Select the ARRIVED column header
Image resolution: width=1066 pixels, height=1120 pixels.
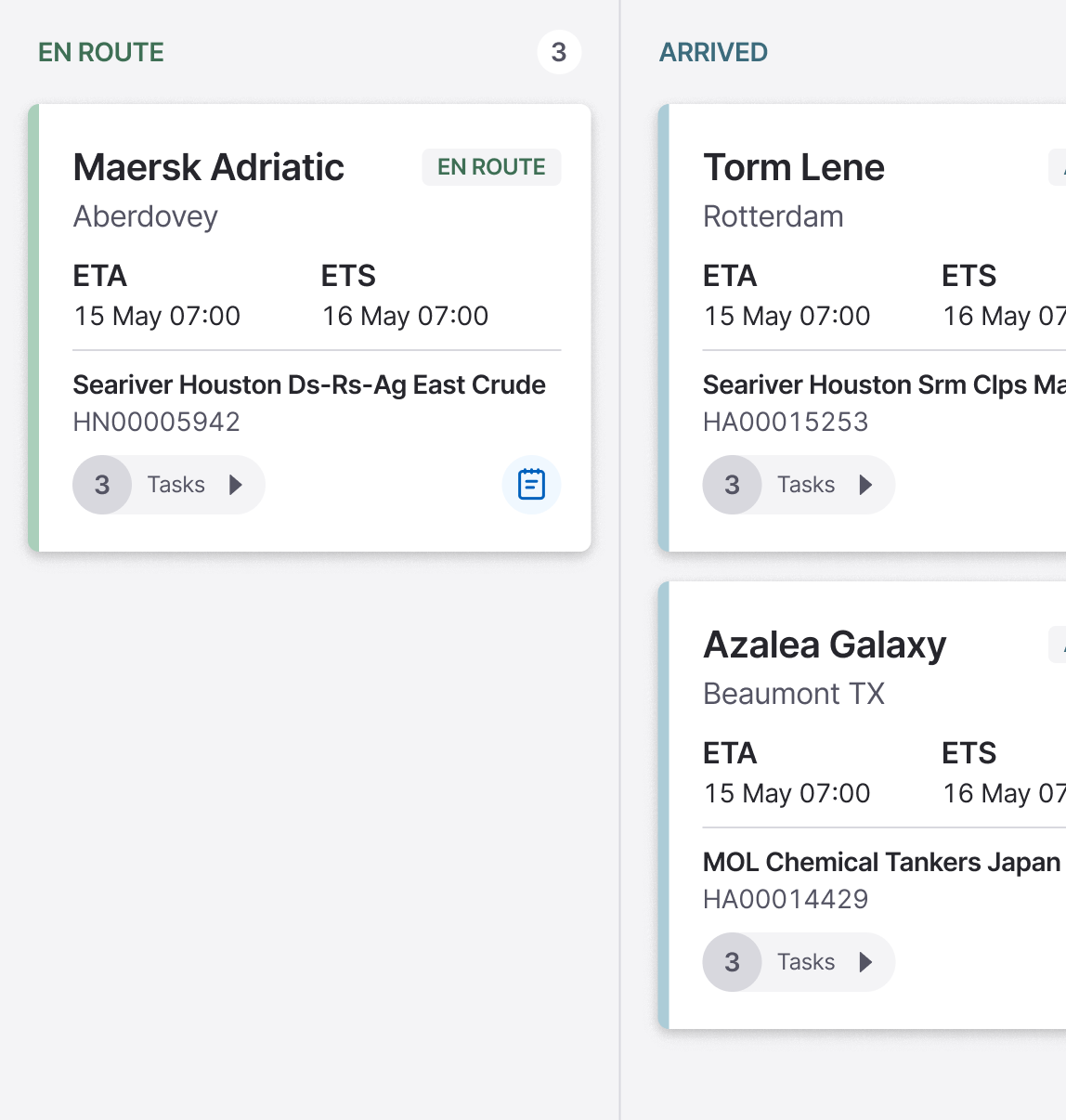pos(713,52)
